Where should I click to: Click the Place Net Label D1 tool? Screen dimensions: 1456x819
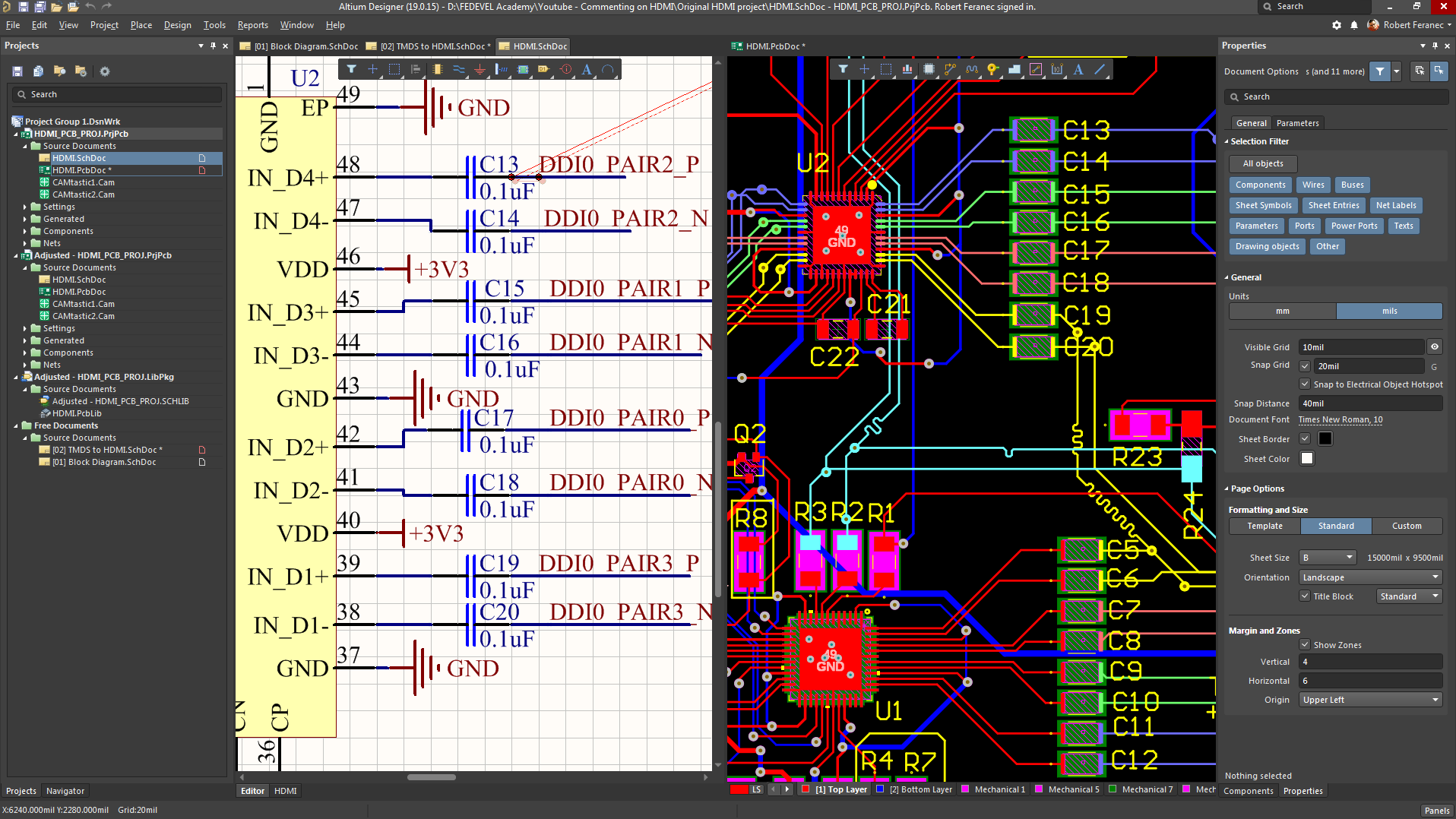(543, 69)
